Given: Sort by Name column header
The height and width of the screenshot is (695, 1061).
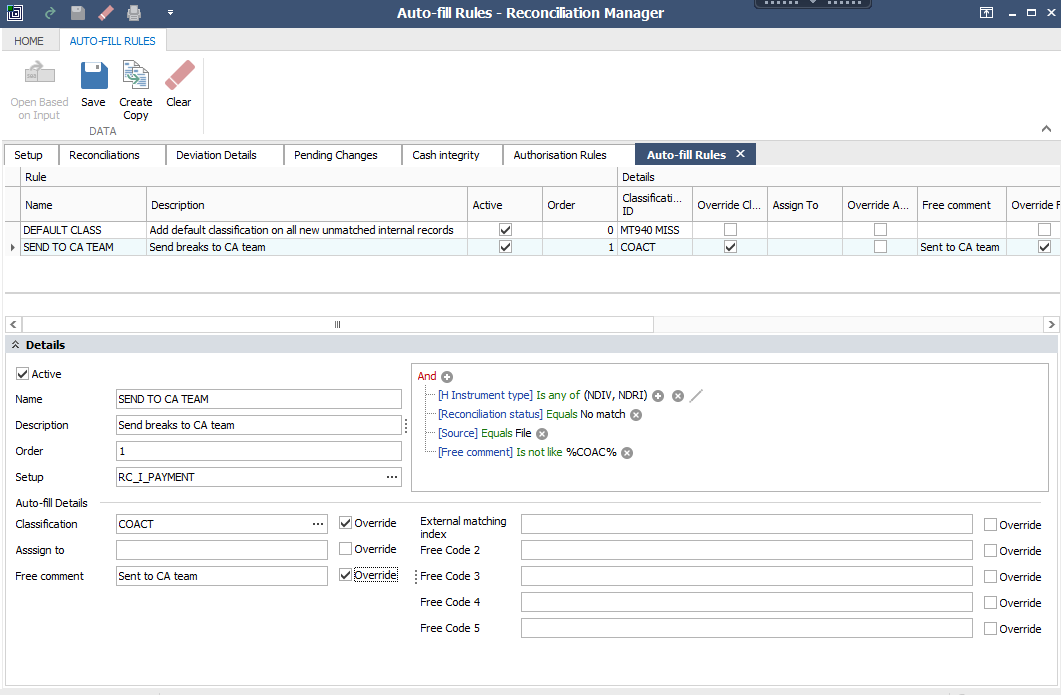Looking at the screenshot, I should coord(84,205).
